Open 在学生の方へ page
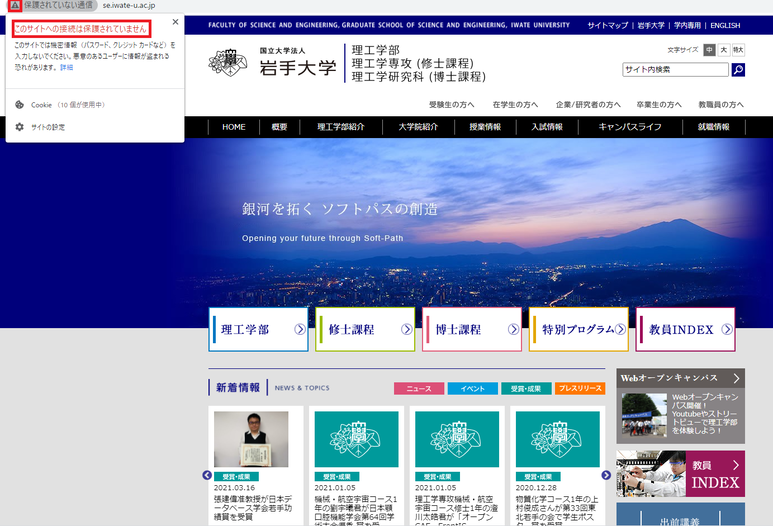This screenshot has height=526, width=773. click(x=515, y=105)
